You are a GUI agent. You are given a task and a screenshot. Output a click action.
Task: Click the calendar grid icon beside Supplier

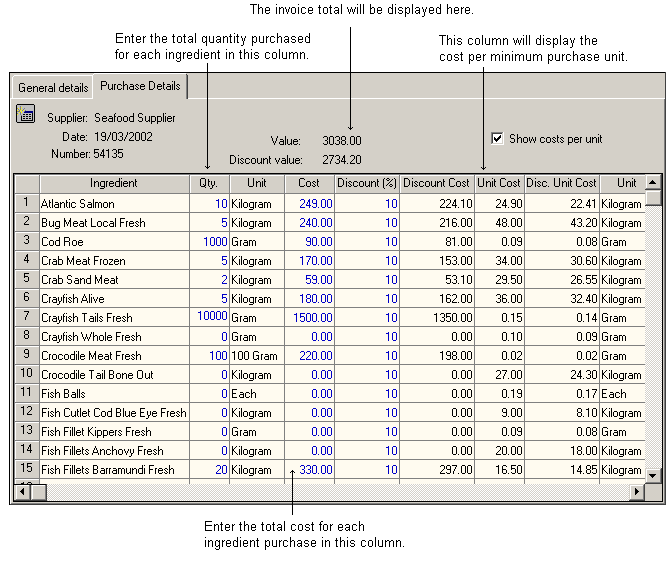pyautogui.click(x=26, y=114)
